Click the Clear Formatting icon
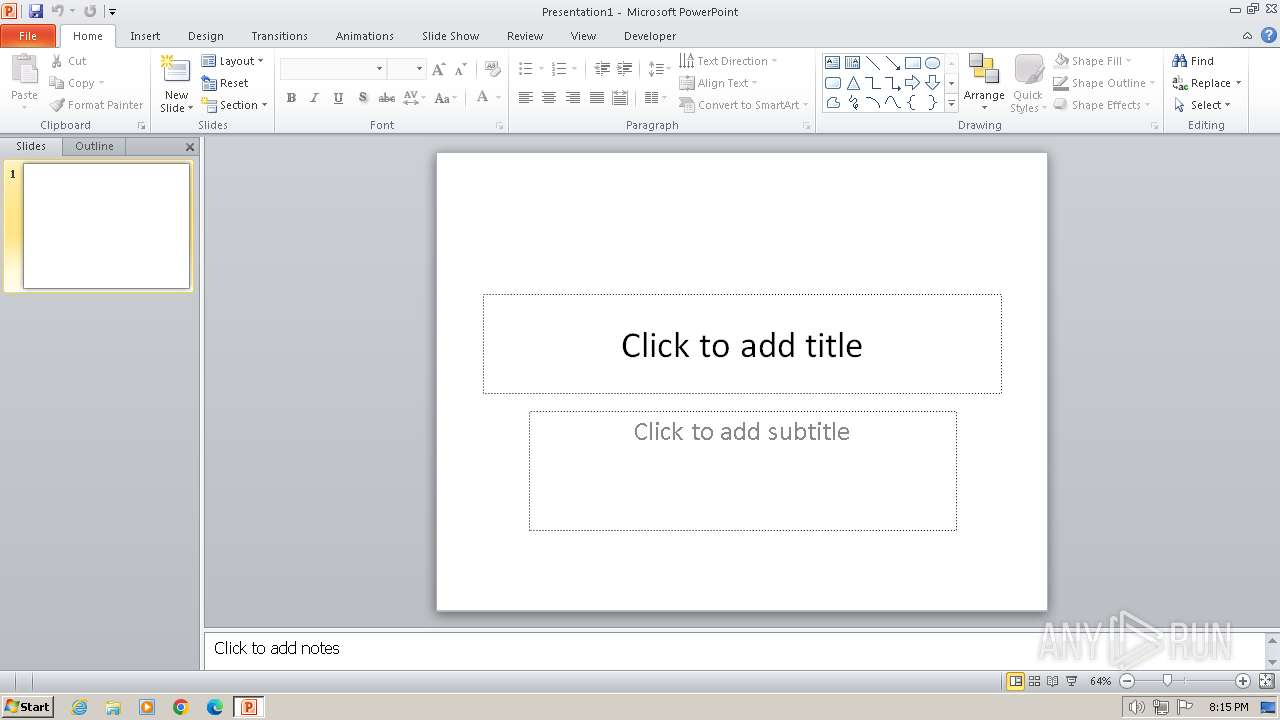 (491, 69)
